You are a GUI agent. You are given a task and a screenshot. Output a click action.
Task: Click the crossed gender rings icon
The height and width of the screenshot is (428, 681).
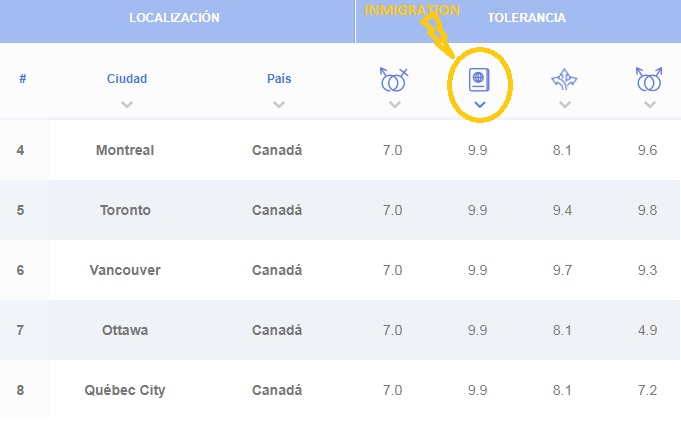(394, 80)
